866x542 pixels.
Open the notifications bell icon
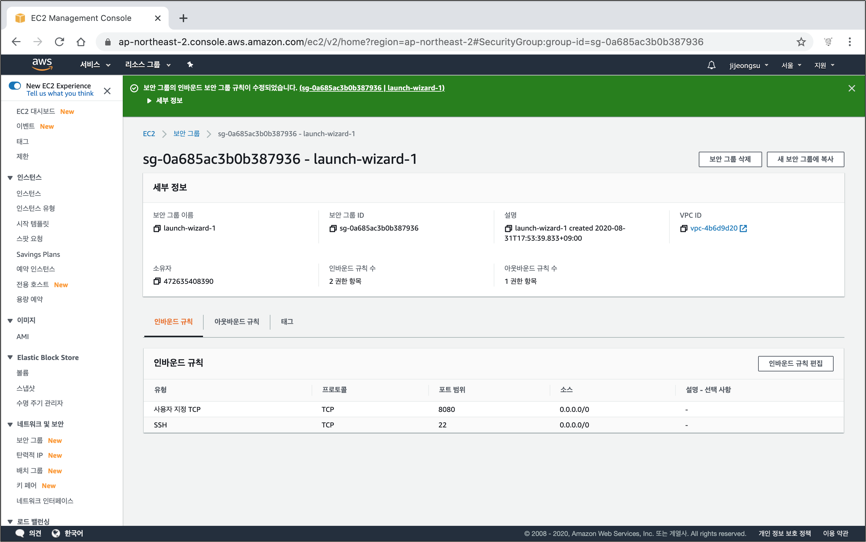(x=711, y=65)
